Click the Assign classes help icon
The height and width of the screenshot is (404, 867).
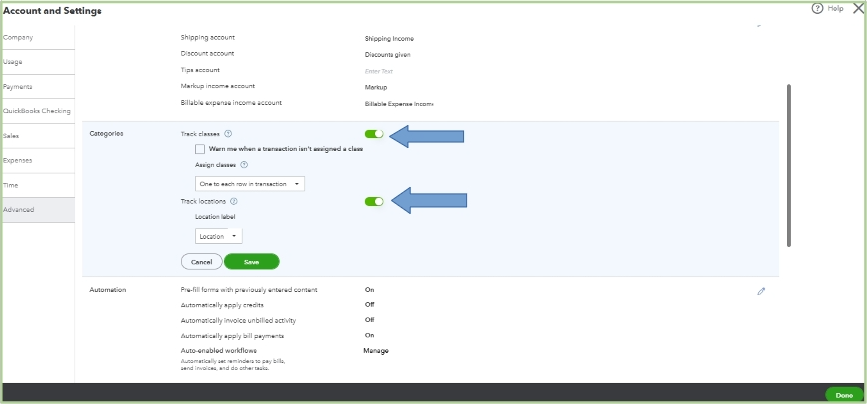pyautogui.click(x=244, y=165)
